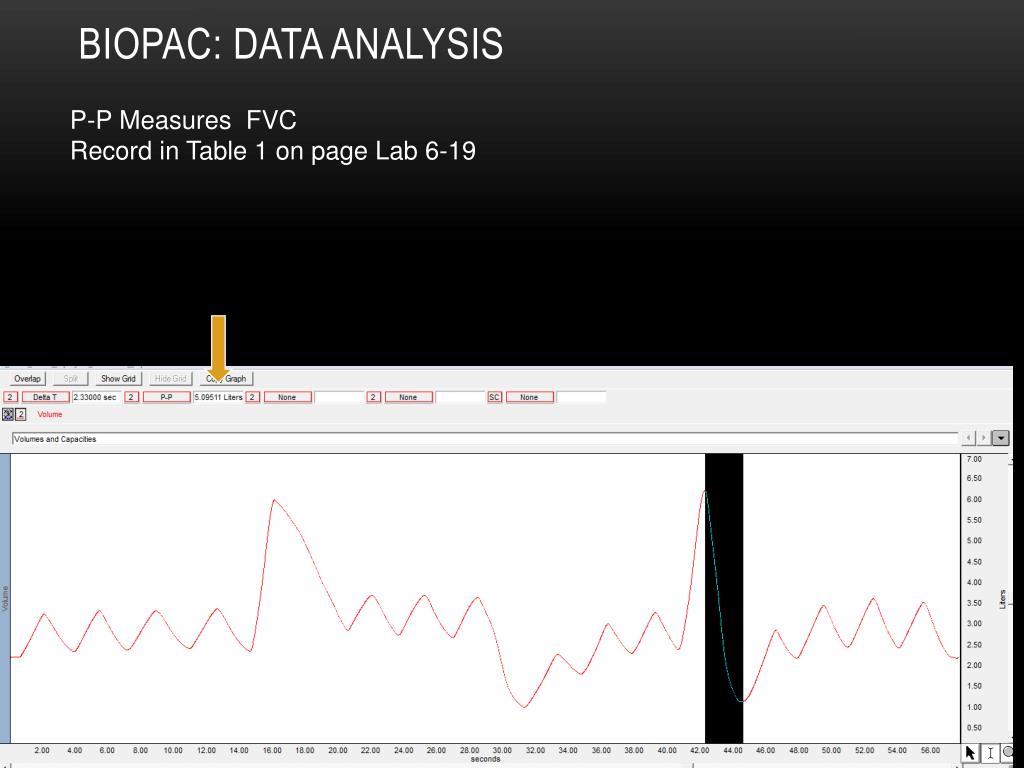Screen dimensions: 1024x768
Task: Click the 30.00 tick on the time axis
Action: point(502,750)
